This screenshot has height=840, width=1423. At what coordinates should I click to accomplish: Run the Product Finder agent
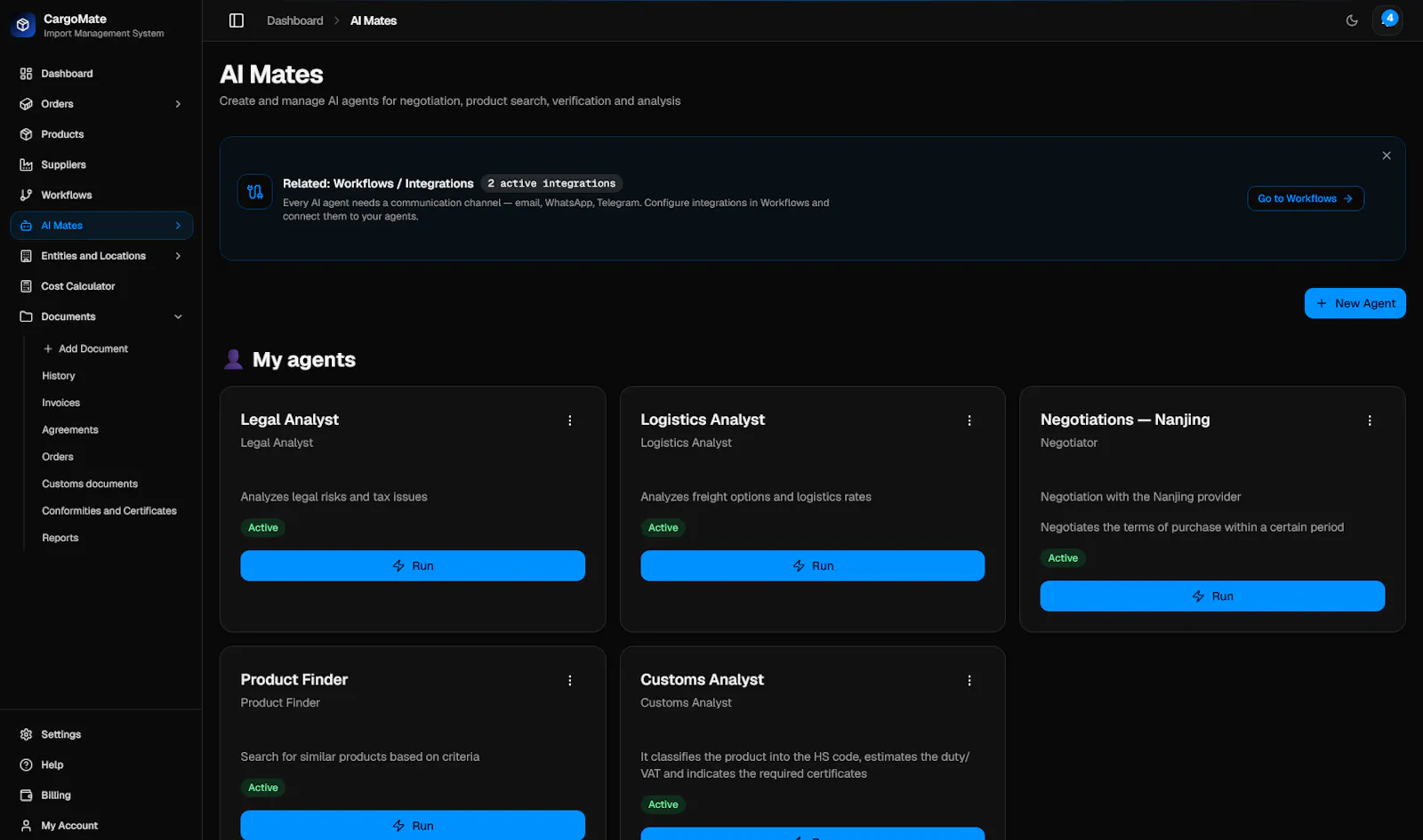(x=413, y=825)
